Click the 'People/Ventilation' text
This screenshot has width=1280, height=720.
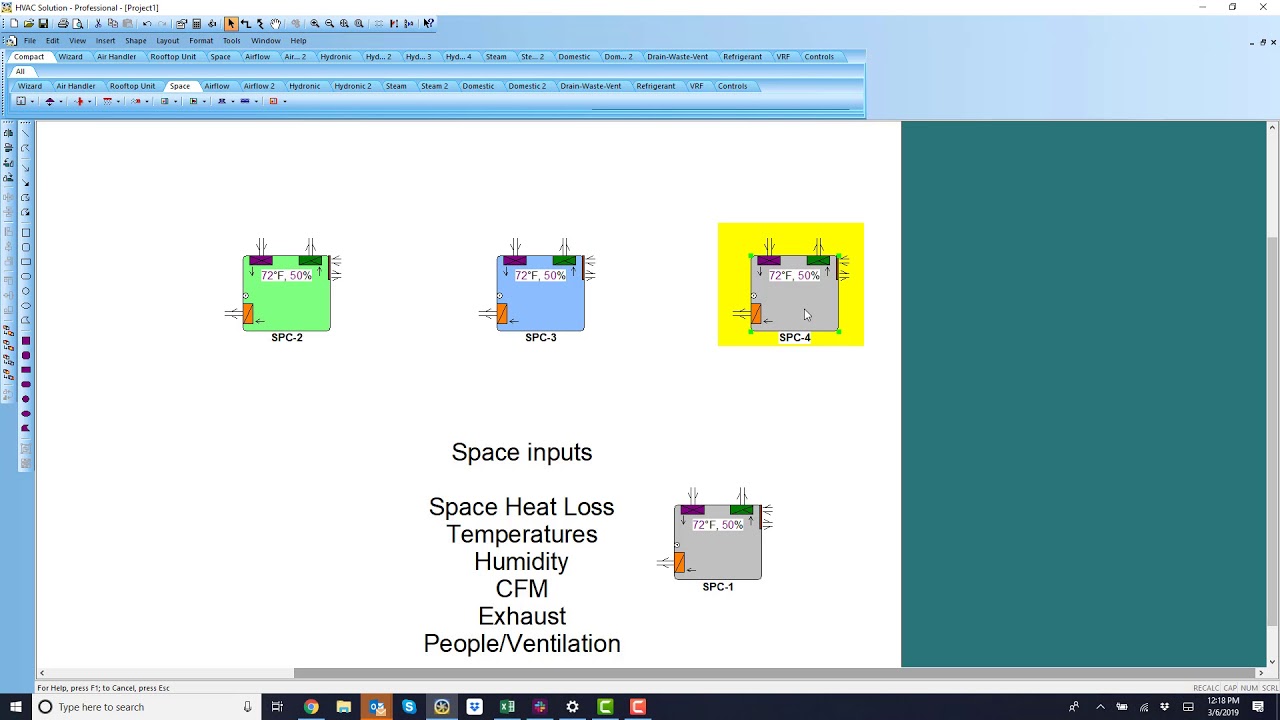pyautogui.click(x=522, y=644)
